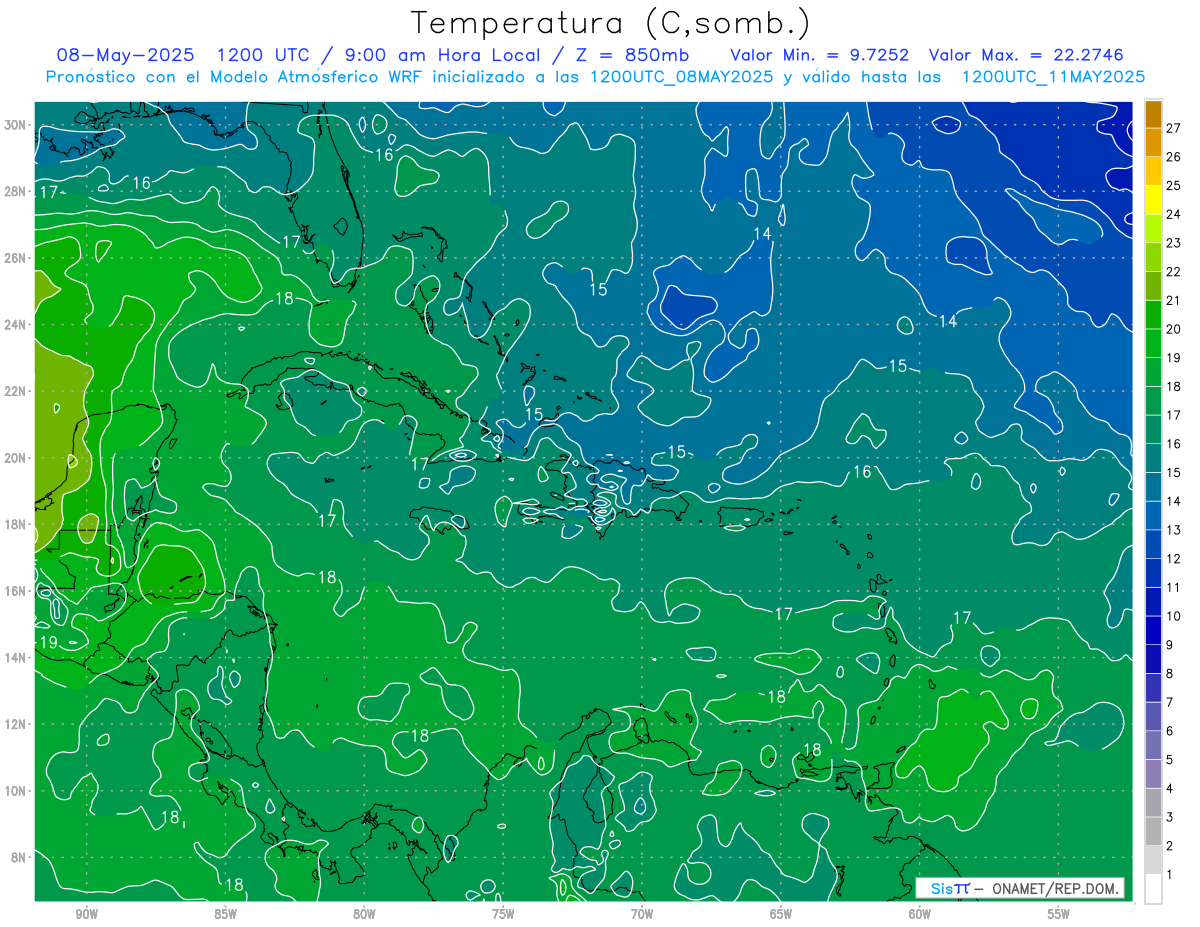Click the '90W' longitude axis label
The height and width of the screenshot is (927, 1200).
click(x=87, y=914)
